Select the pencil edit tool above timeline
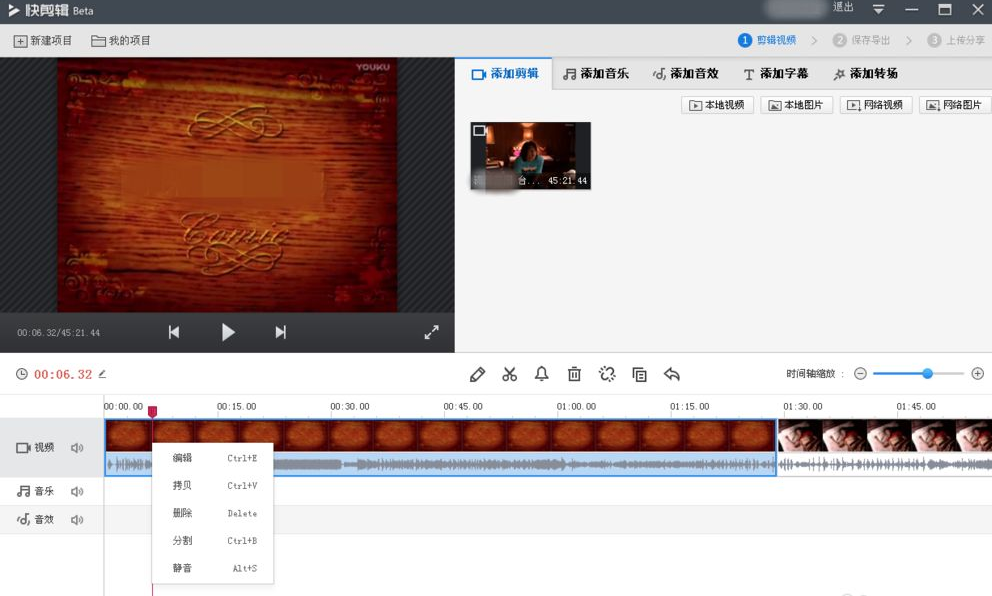The width and height of the screenshot is (992, 596). pos(477,373)
